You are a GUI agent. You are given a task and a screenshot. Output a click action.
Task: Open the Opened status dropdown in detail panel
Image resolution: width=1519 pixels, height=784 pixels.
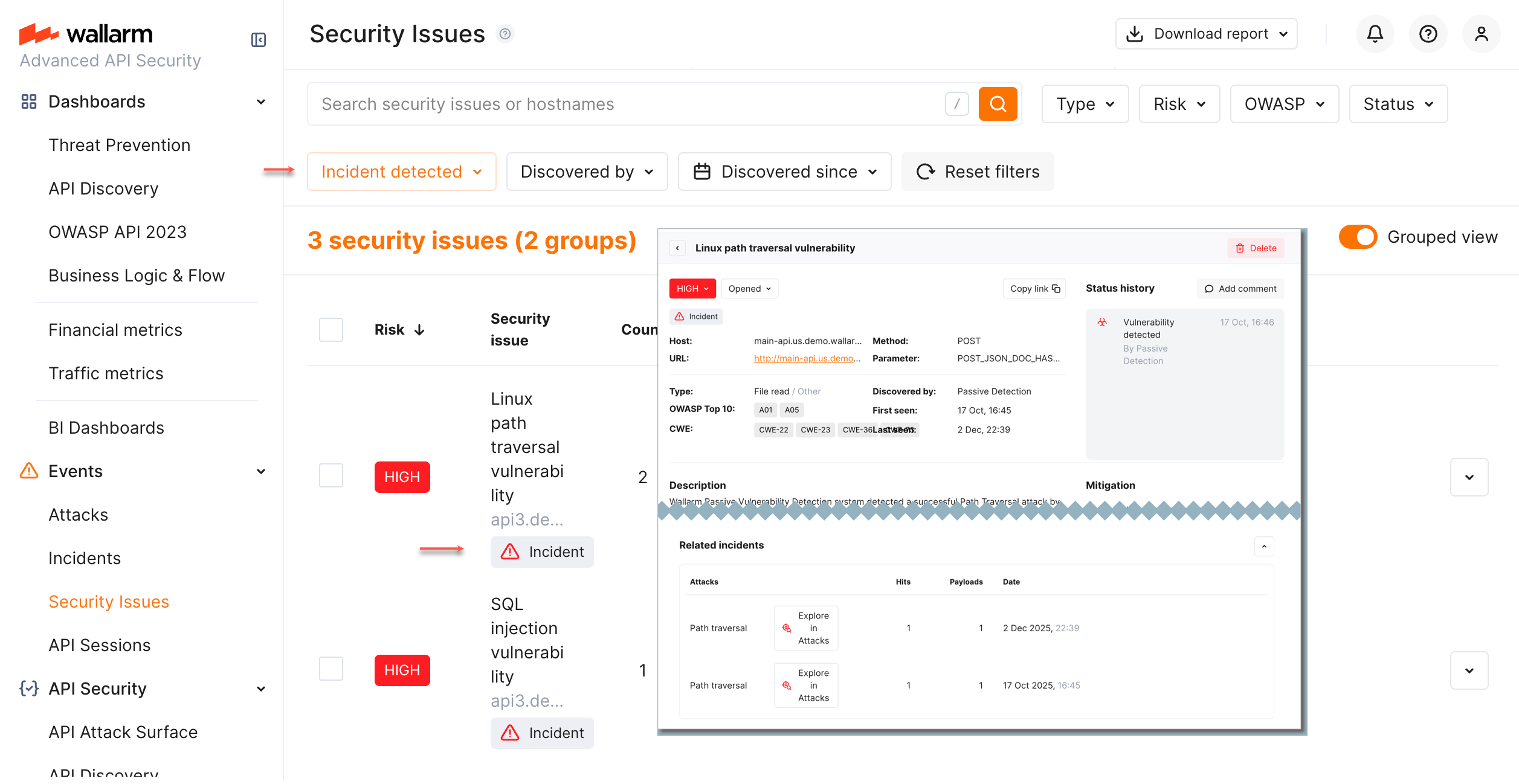click(749, 289)
